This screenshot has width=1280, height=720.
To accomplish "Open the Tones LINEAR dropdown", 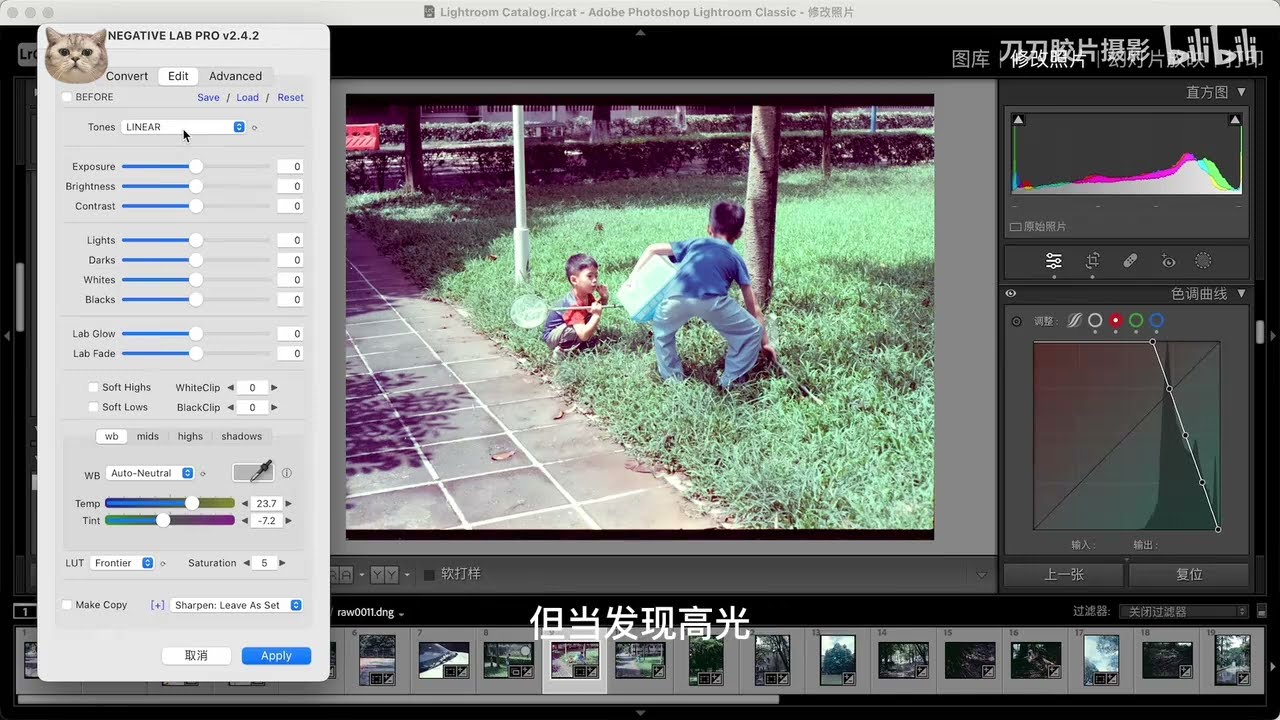I will pos(183,127).
